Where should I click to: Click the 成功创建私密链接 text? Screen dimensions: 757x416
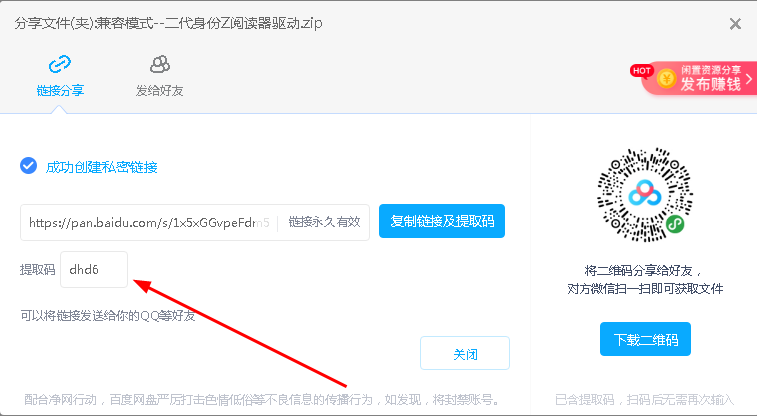coord(101,167)
